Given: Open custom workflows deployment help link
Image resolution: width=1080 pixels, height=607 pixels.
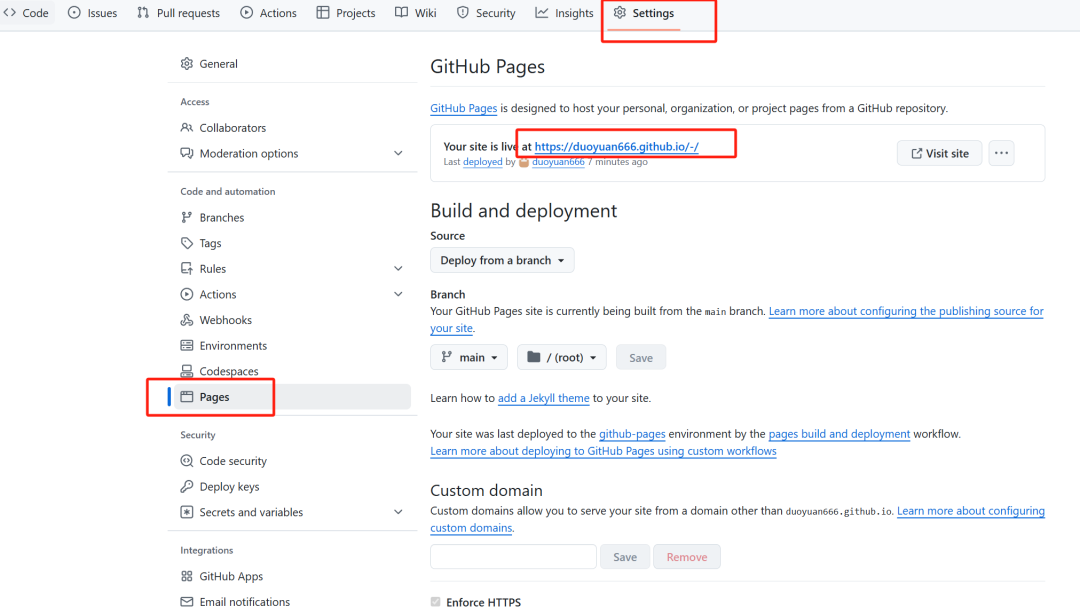Looking at the screenshot, I should pyautogui.click(x=603, y=451).
